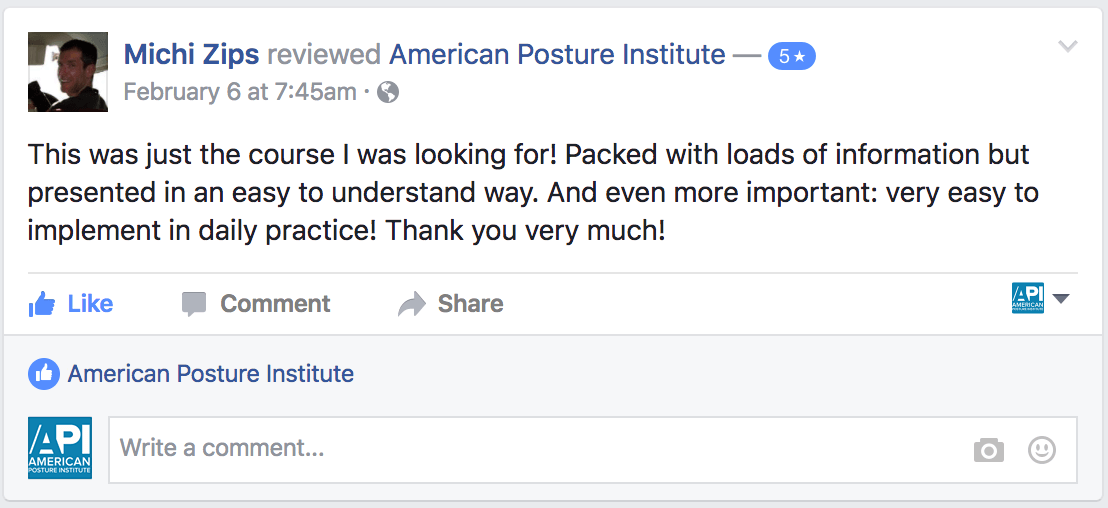Click the blue Like reaction circle icon
The image size is (1108, 508).
tap(43, 374)
